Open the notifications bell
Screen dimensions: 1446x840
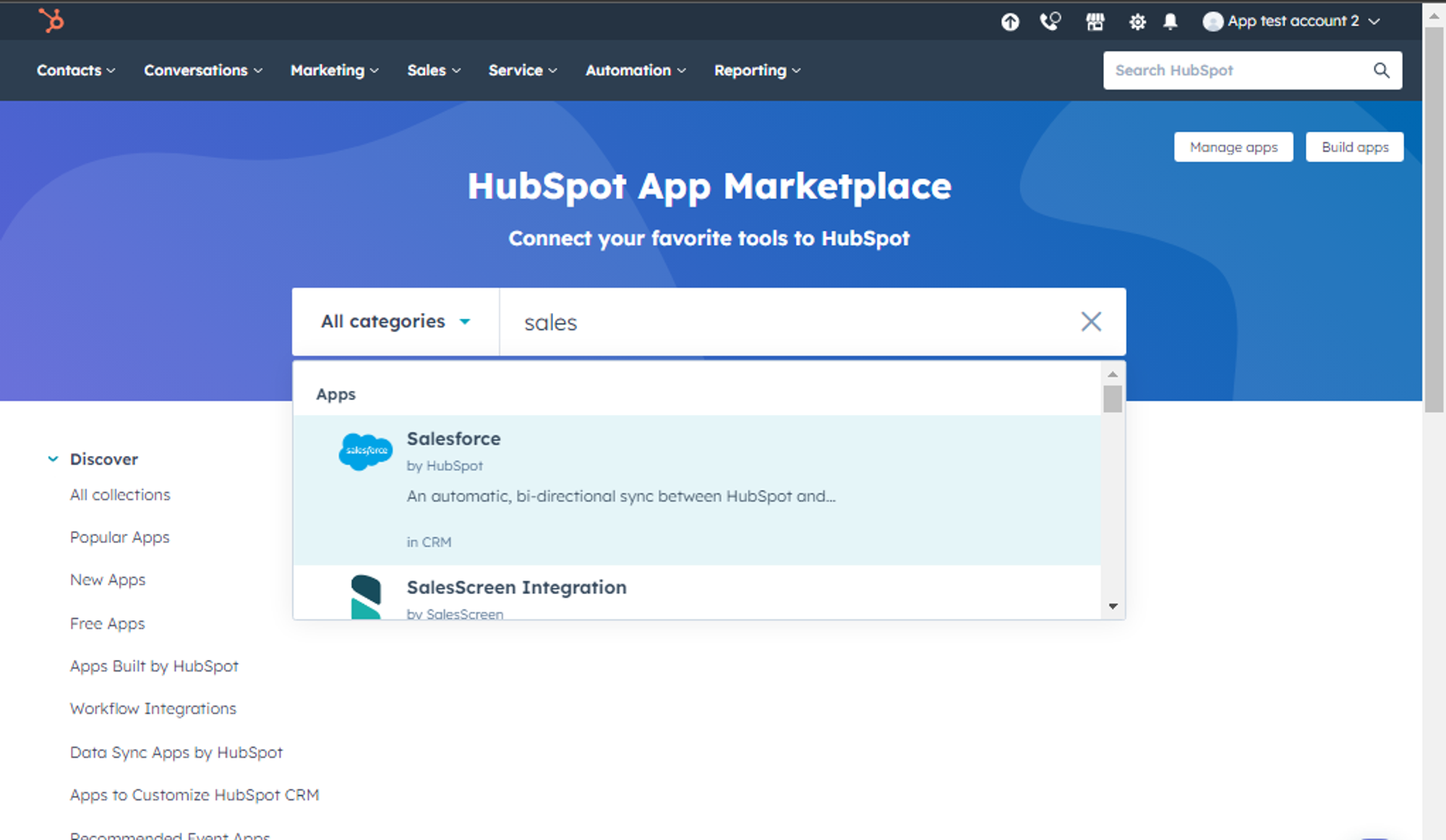[1171, 22]
